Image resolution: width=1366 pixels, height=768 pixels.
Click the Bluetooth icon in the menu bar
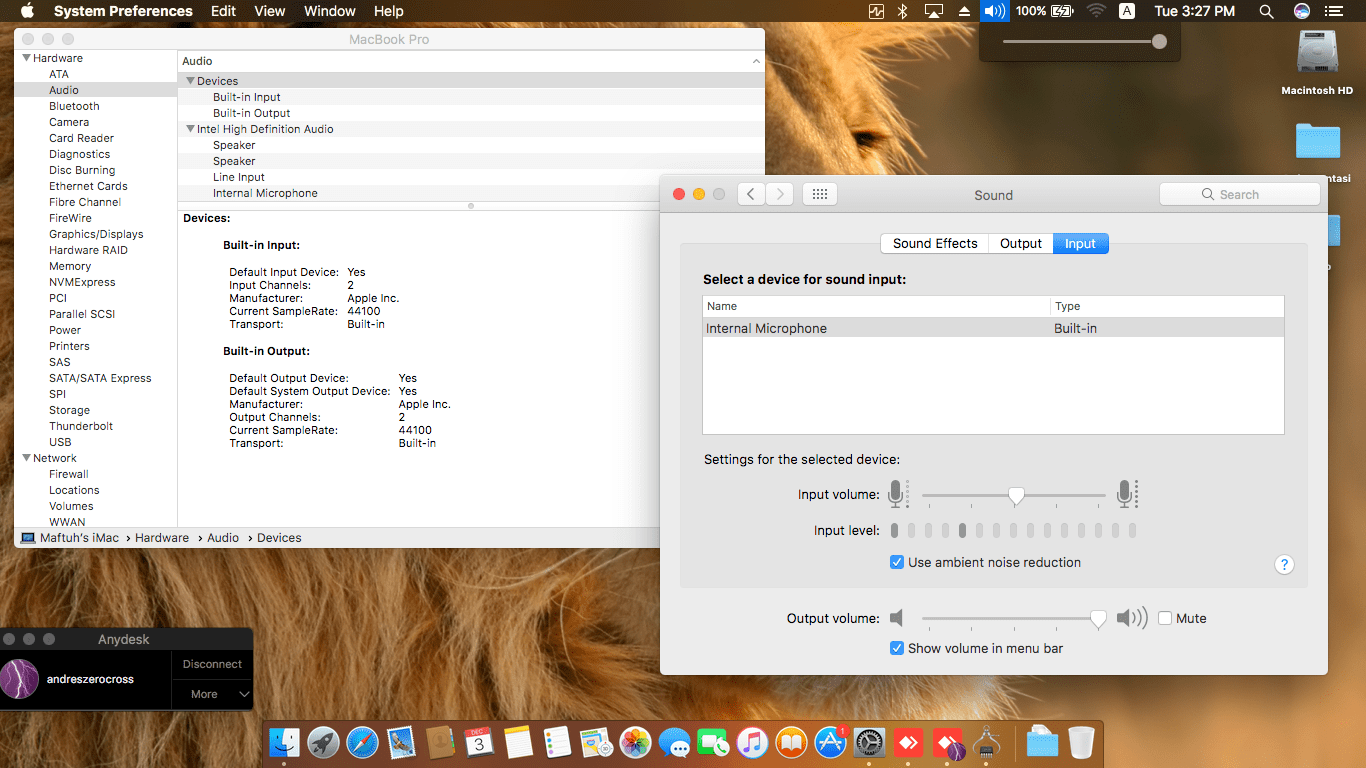903,11
